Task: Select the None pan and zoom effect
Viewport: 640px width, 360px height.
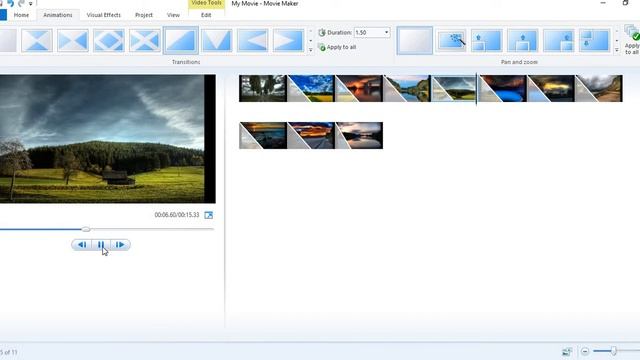Action: [414, 40]
